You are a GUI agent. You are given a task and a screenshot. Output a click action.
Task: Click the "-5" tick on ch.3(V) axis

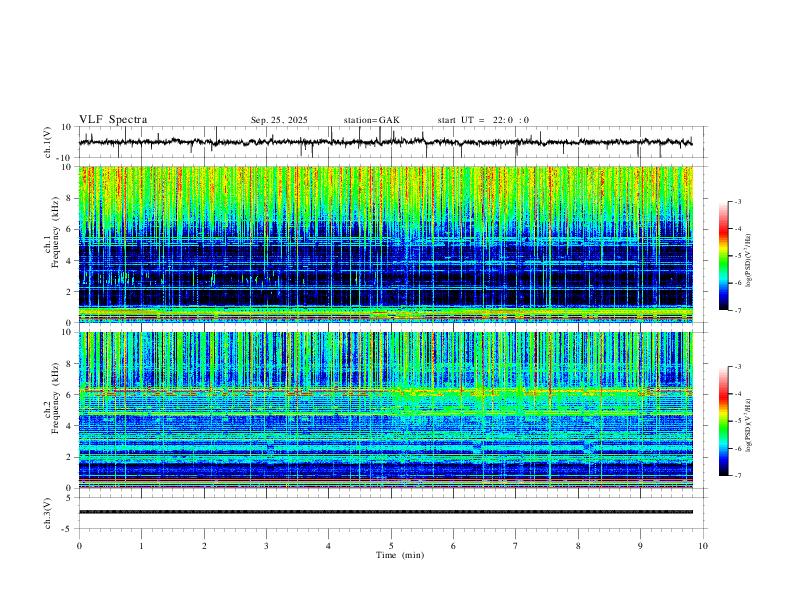coord(68,529)
